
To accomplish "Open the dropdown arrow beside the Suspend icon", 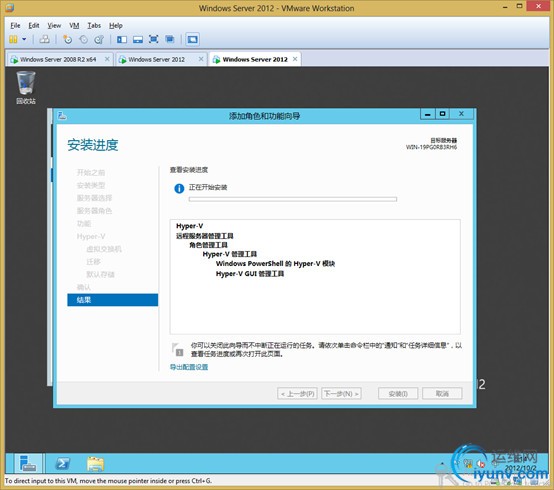I will (x=24, y=39).
